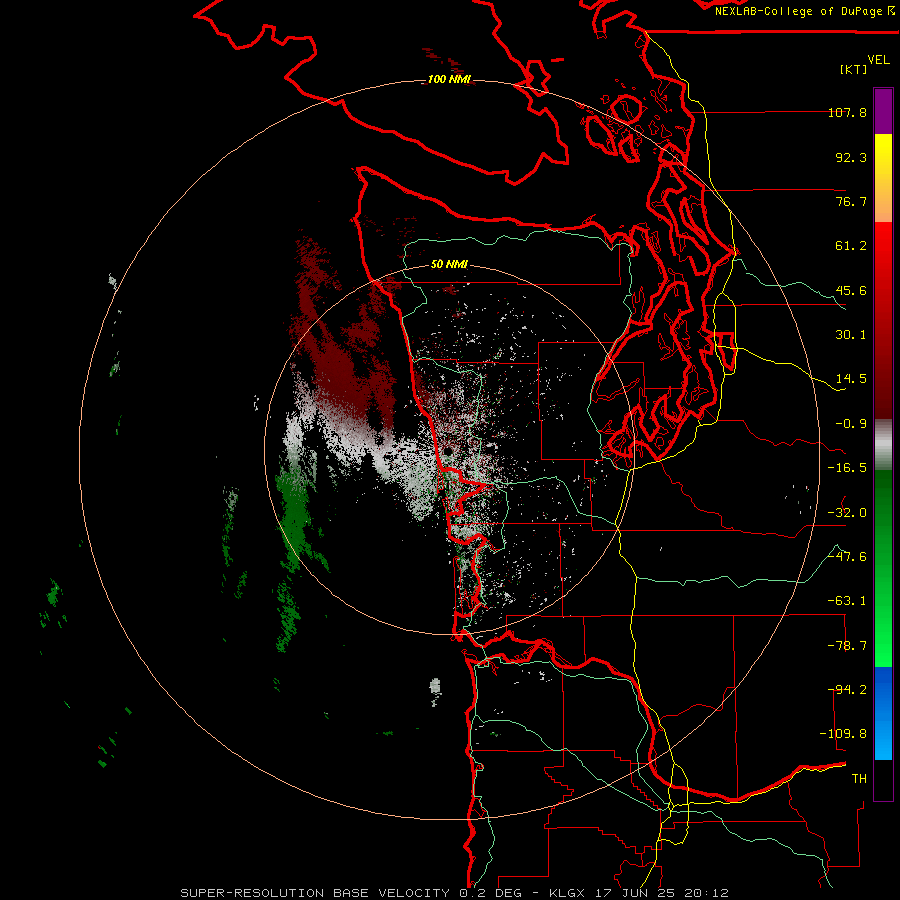Click the TH threshold label

click(x=859, y=779)
